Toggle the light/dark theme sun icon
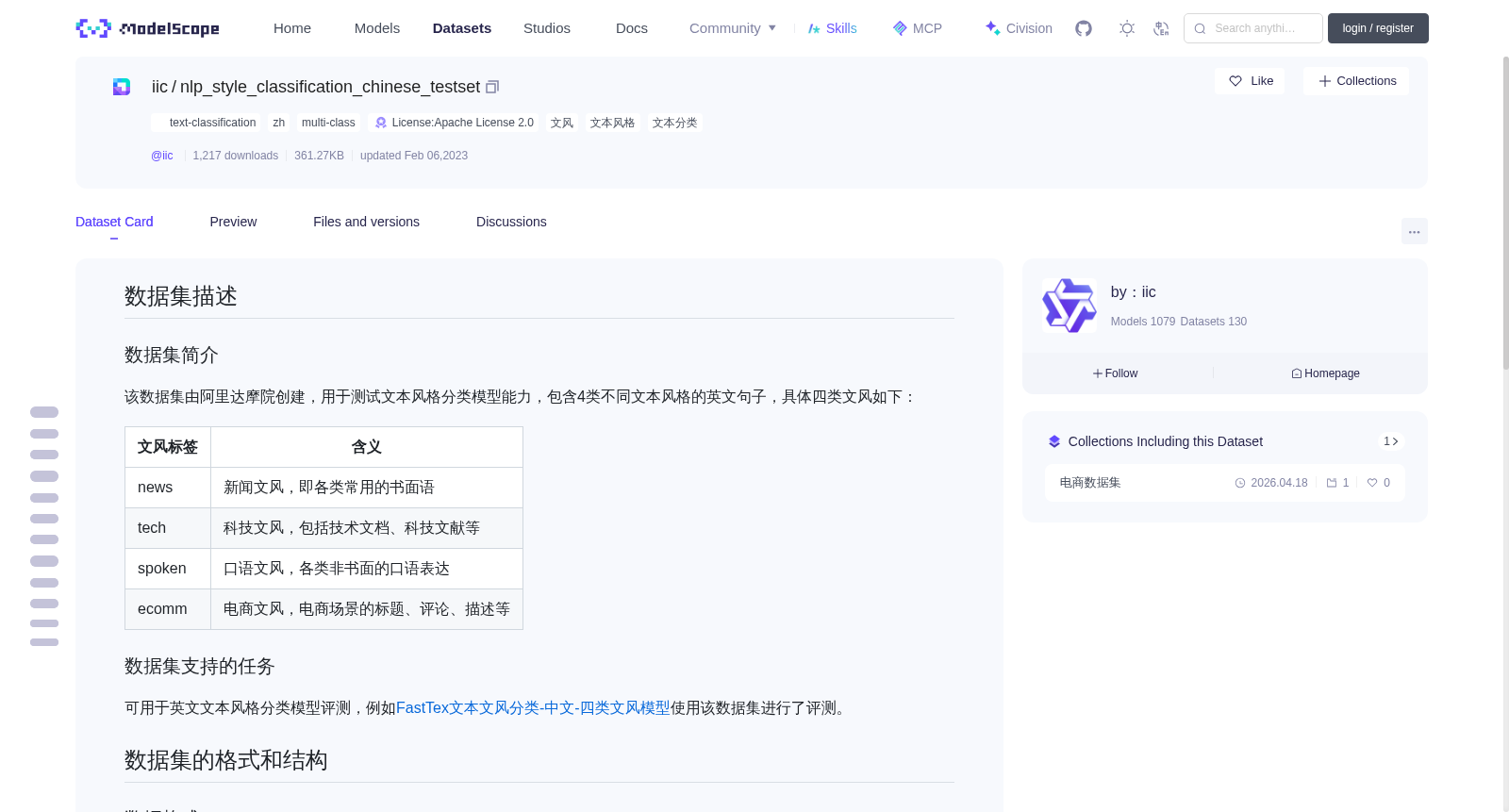This screenshot has height=812, width=1509. [1127, 28]
